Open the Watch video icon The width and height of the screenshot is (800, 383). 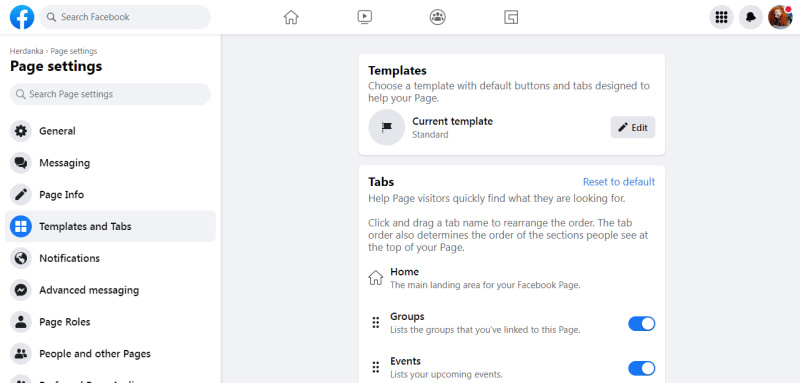pyautogui.click(x=364, y=17)
